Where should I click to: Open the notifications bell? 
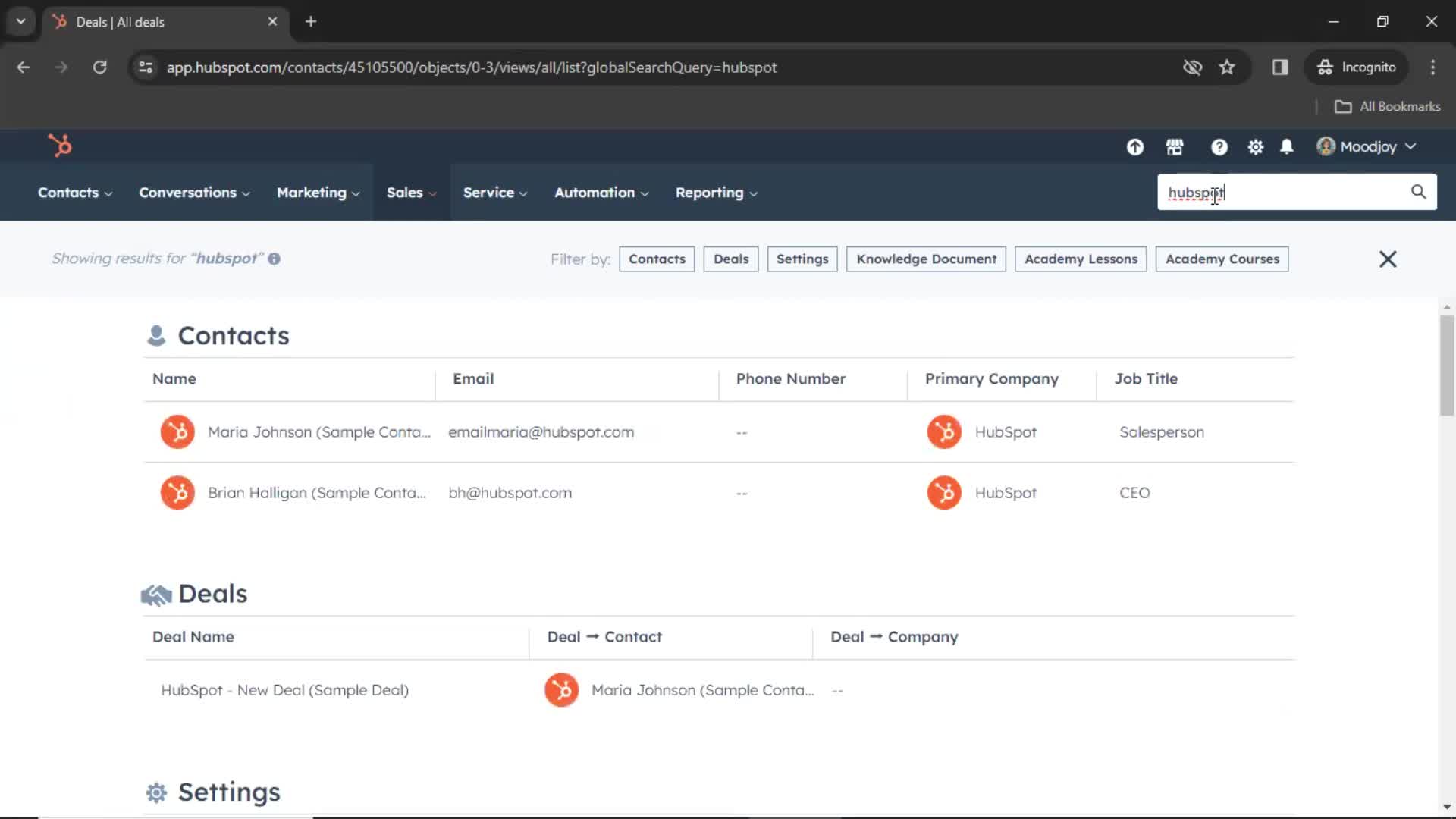[1287, 146]
